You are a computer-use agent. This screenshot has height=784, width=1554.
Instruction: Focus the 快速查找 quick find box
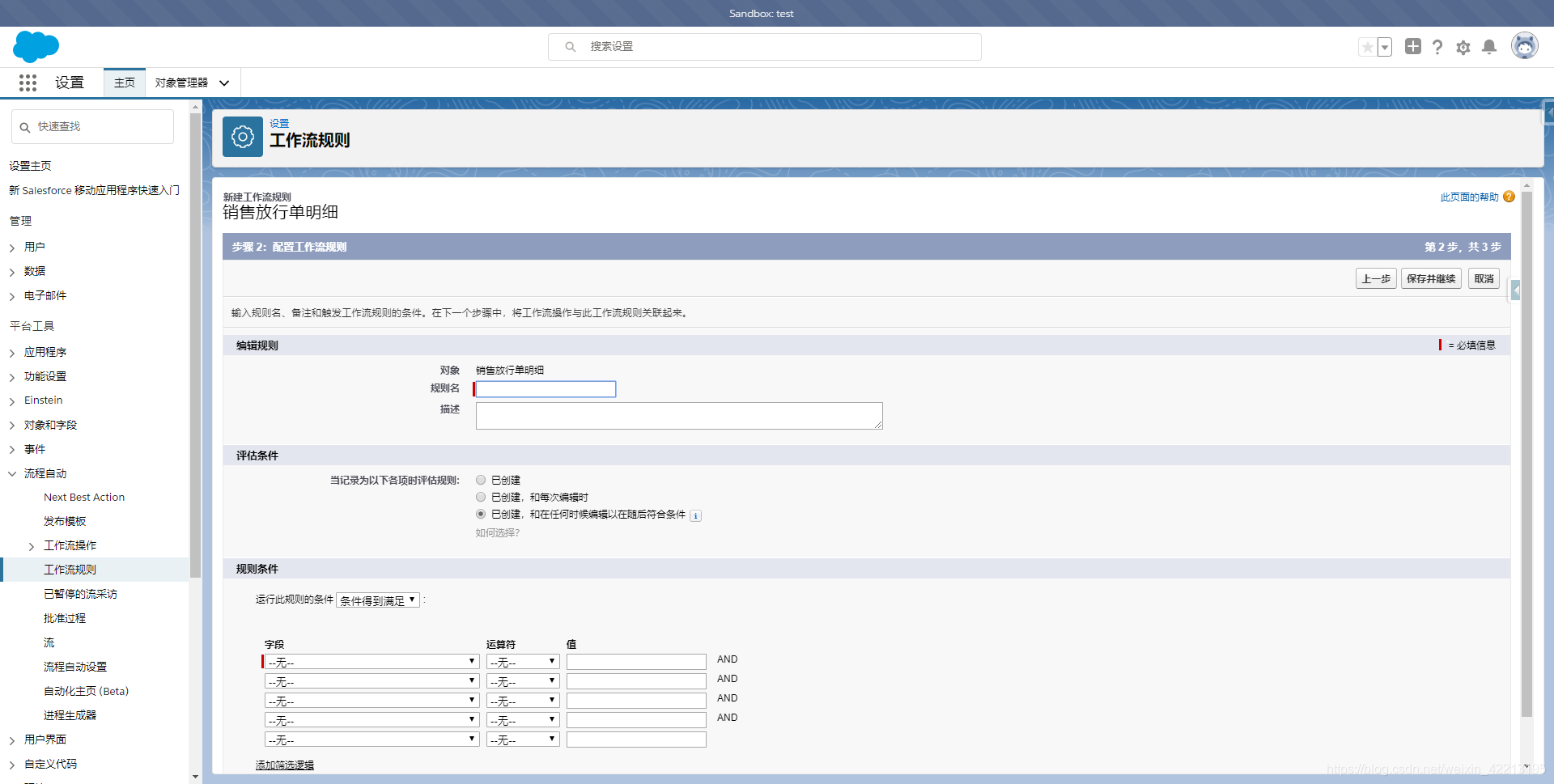[x=92, y=127]
